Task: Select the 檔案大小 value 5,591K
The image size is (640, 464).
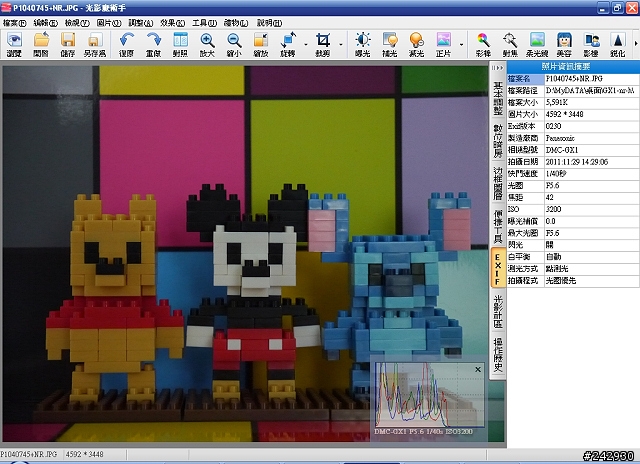Action: pyautogui.click(x=557, y=102)
